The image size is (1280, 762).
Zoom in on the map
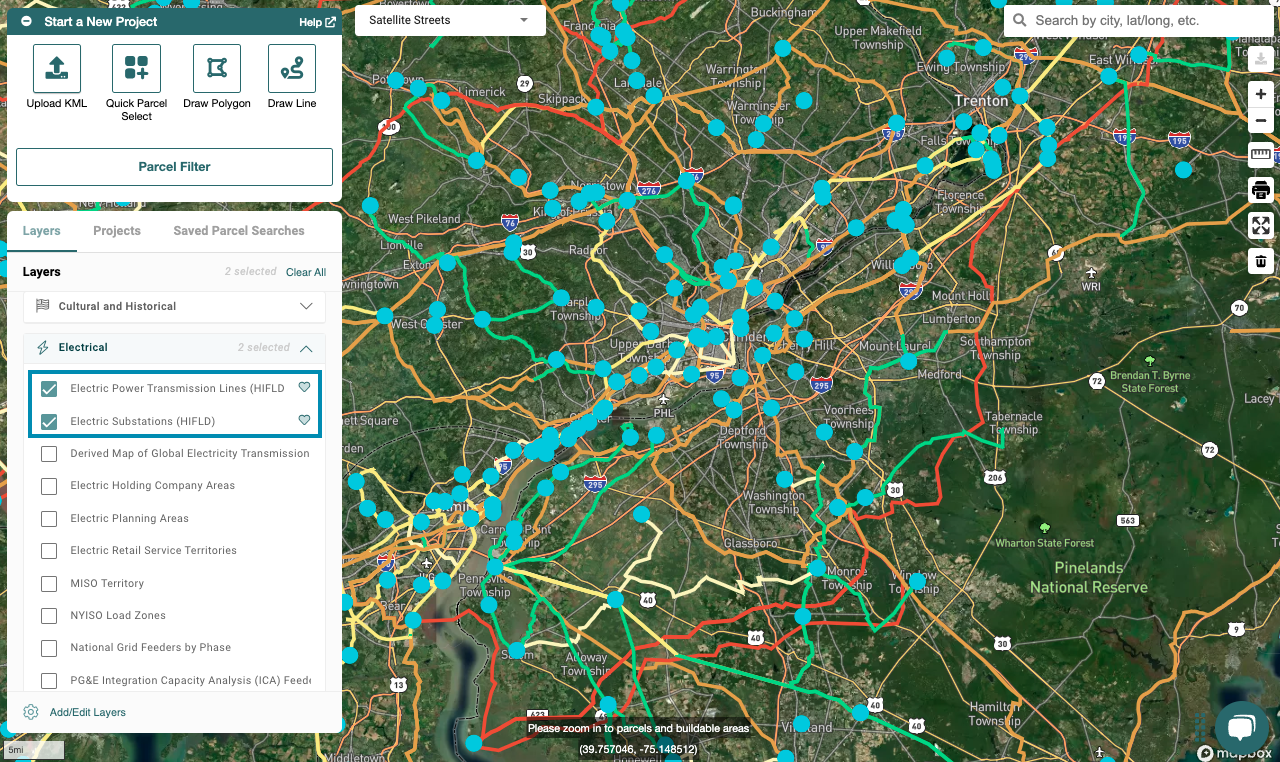(1260, 95)
